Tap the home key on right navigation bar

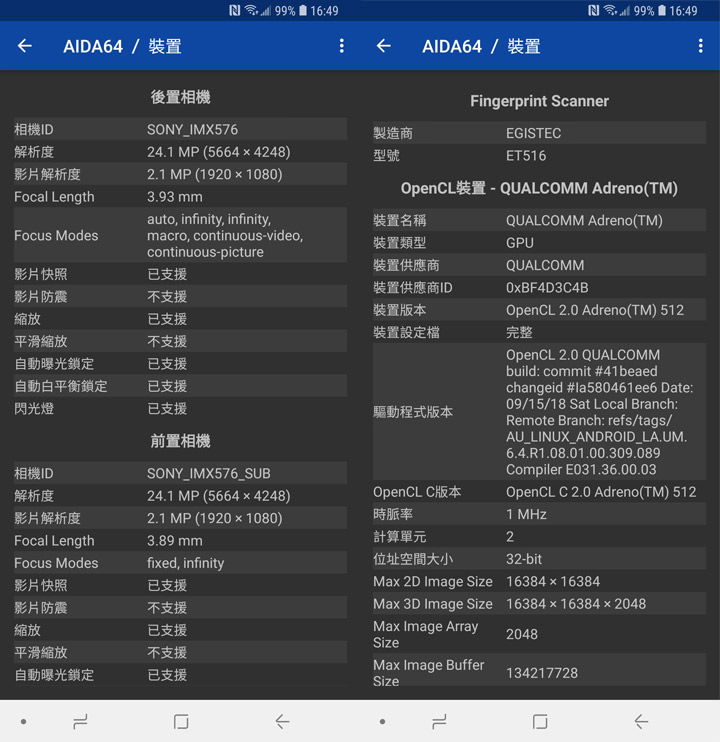(540, 722)
